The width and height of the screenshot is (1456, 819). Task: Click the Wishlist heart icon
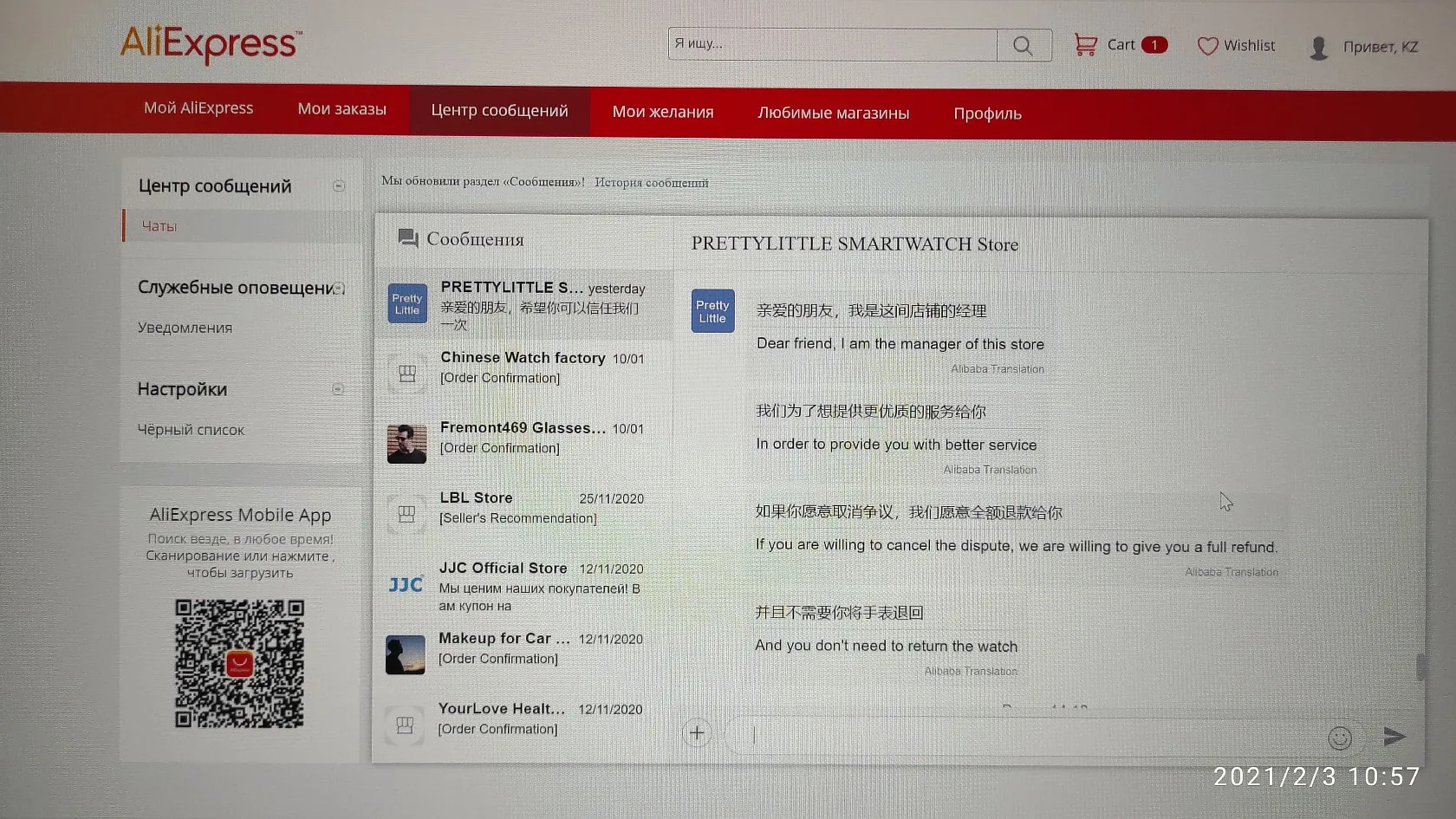point(1207,45)
